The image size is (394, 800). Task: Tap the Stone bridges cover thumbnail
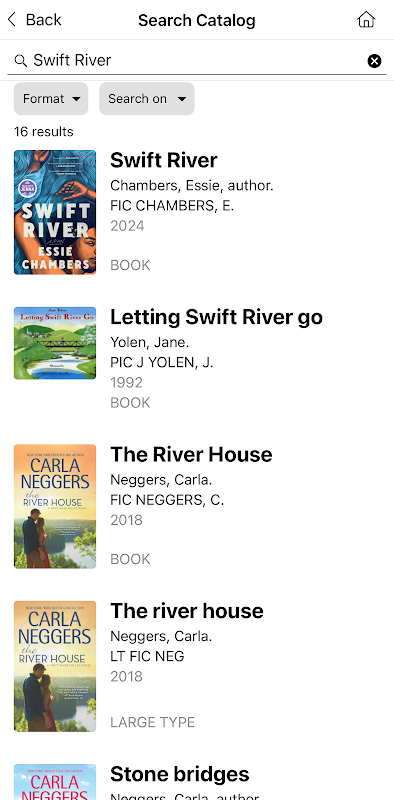point(55,782)
